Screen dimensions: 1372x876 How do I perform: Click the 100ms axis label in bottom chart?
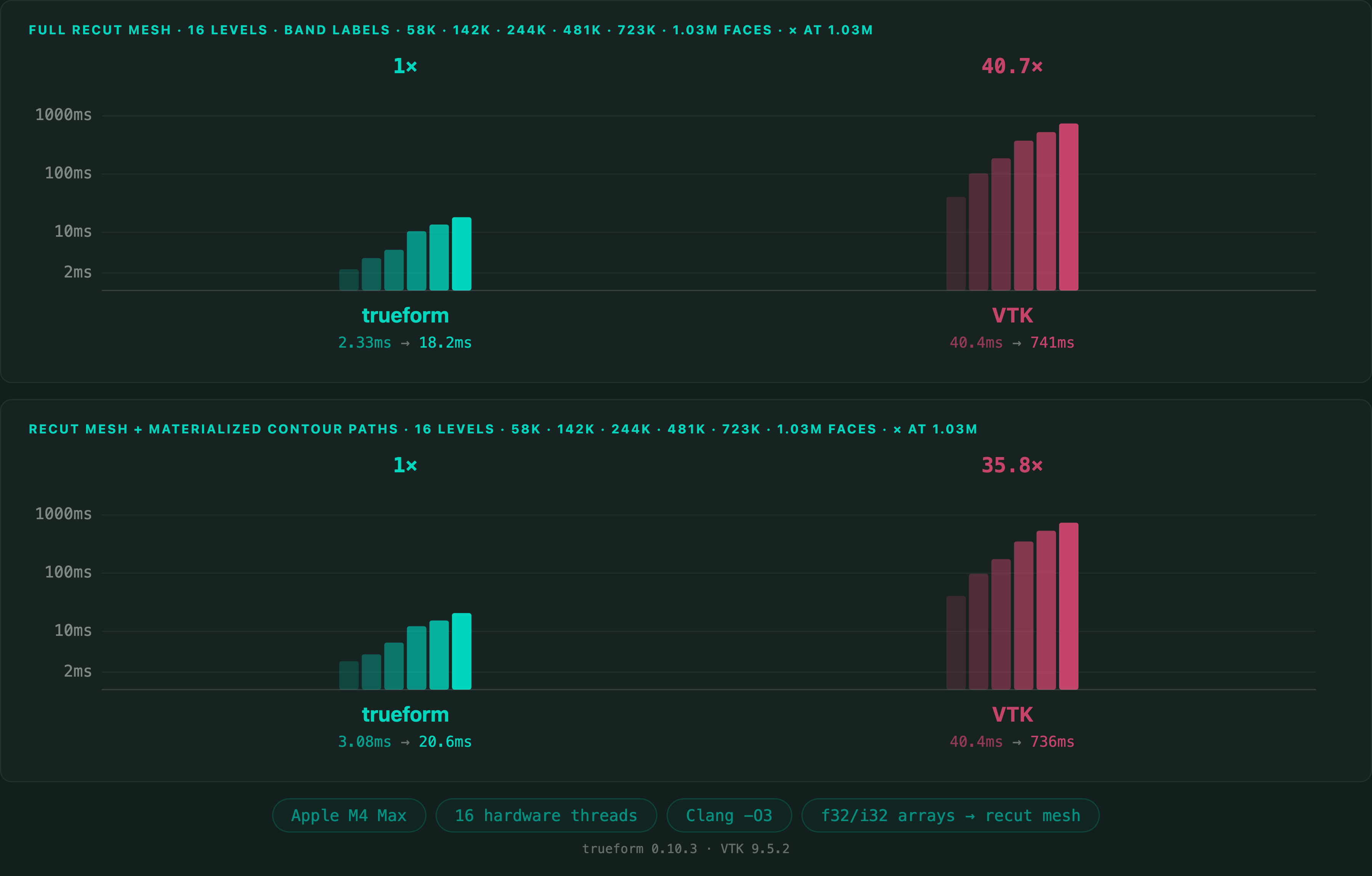tap(68, 572)
